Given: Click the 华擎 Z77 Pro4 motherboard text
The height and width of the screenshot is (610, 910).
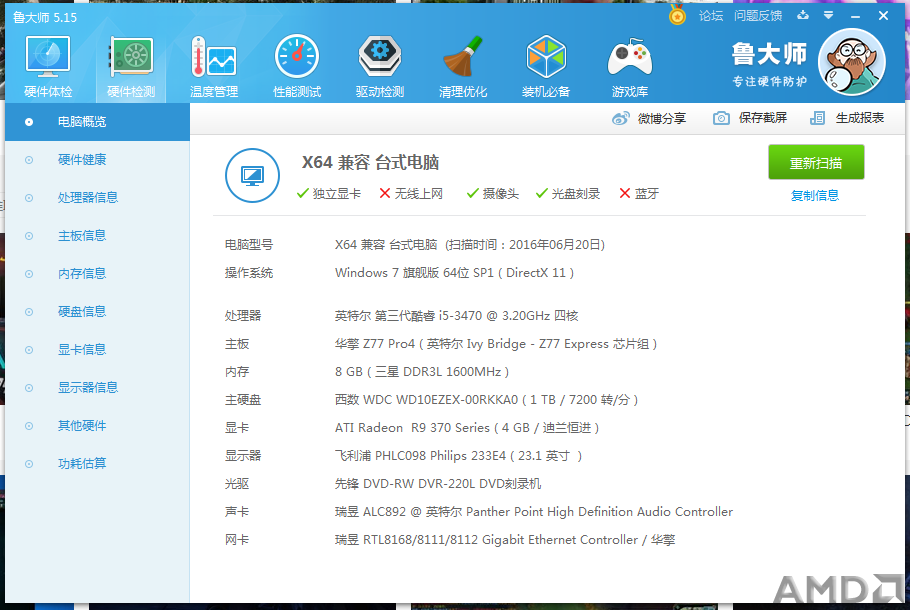Looking at the screenshot, I should tap(496, 344).
